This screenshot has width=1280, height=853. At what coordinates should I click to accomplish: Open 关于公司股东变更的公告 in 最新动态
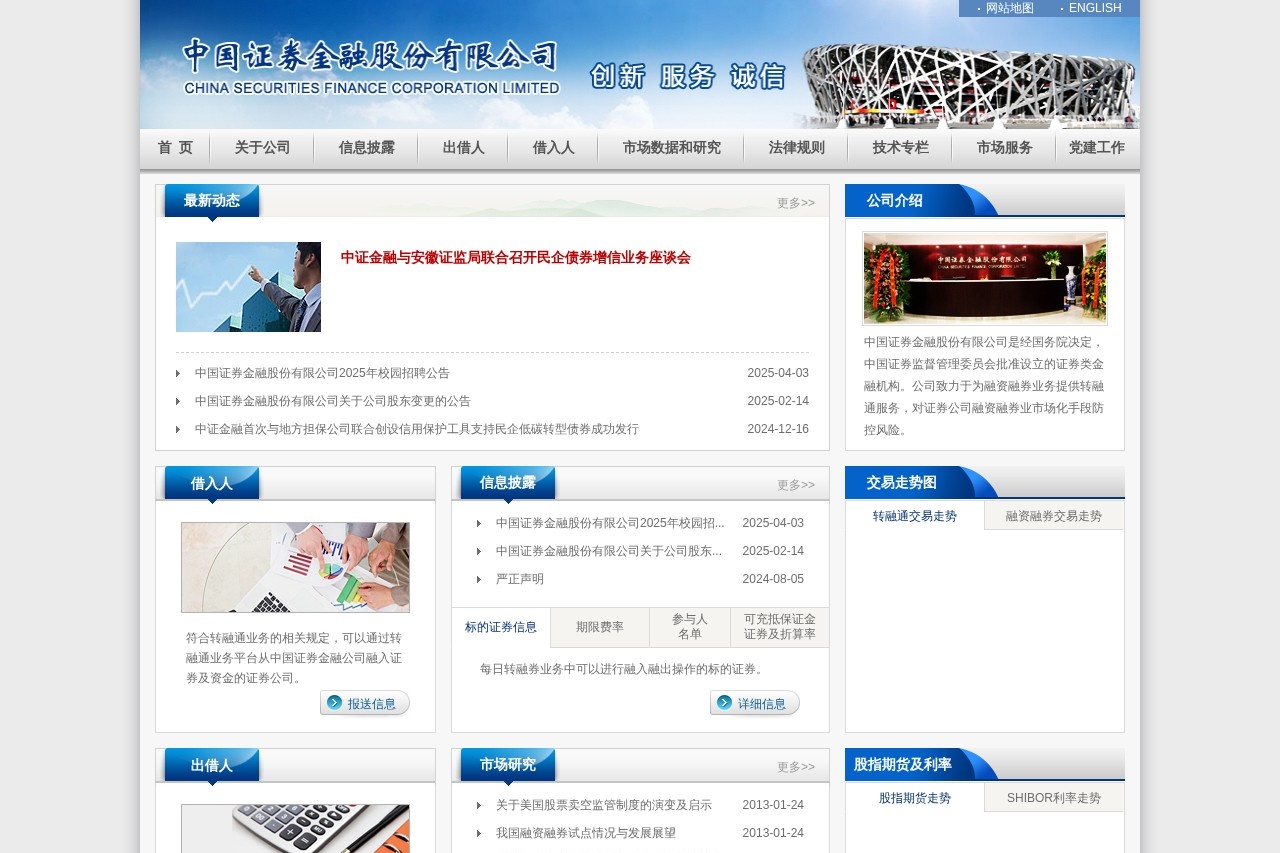[333, 401]
